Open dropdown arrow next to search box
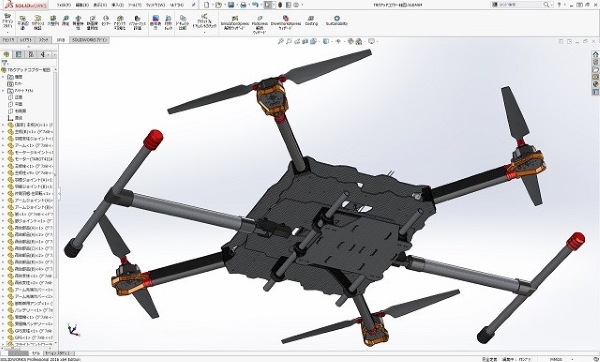Image resolution: width=600 pixels, height=362 pixels. coord(552,5)
